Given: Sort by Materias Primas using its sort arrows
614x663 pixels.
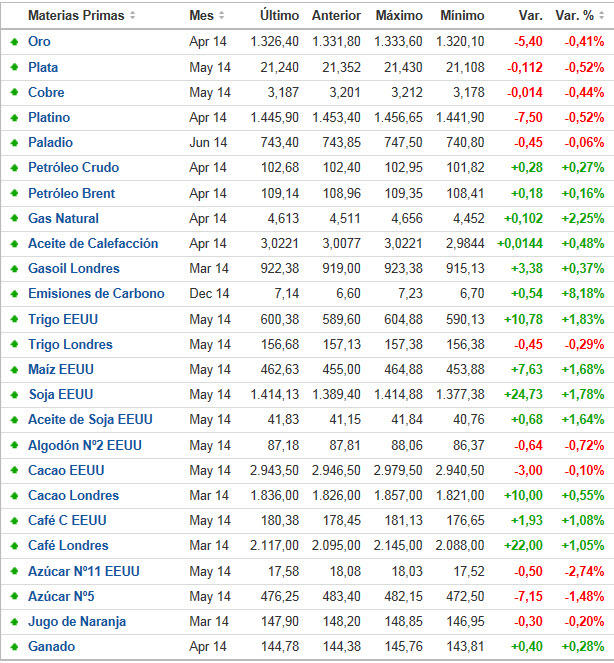Looking at the screenshot, I should coord(133,16).
